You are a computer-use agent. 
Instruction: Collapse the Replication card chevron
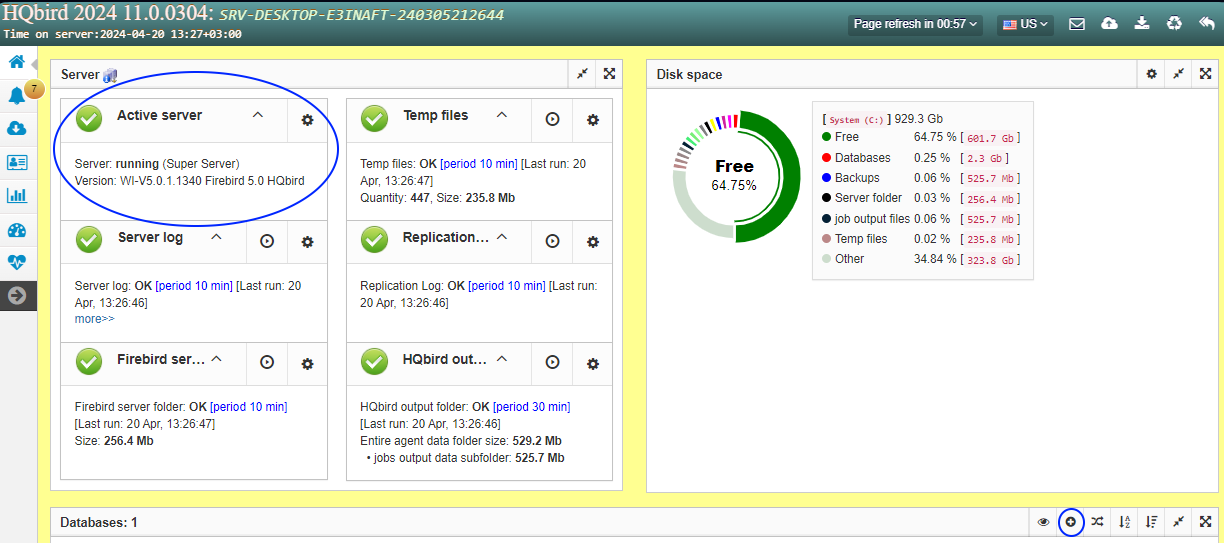coord(502,237)
